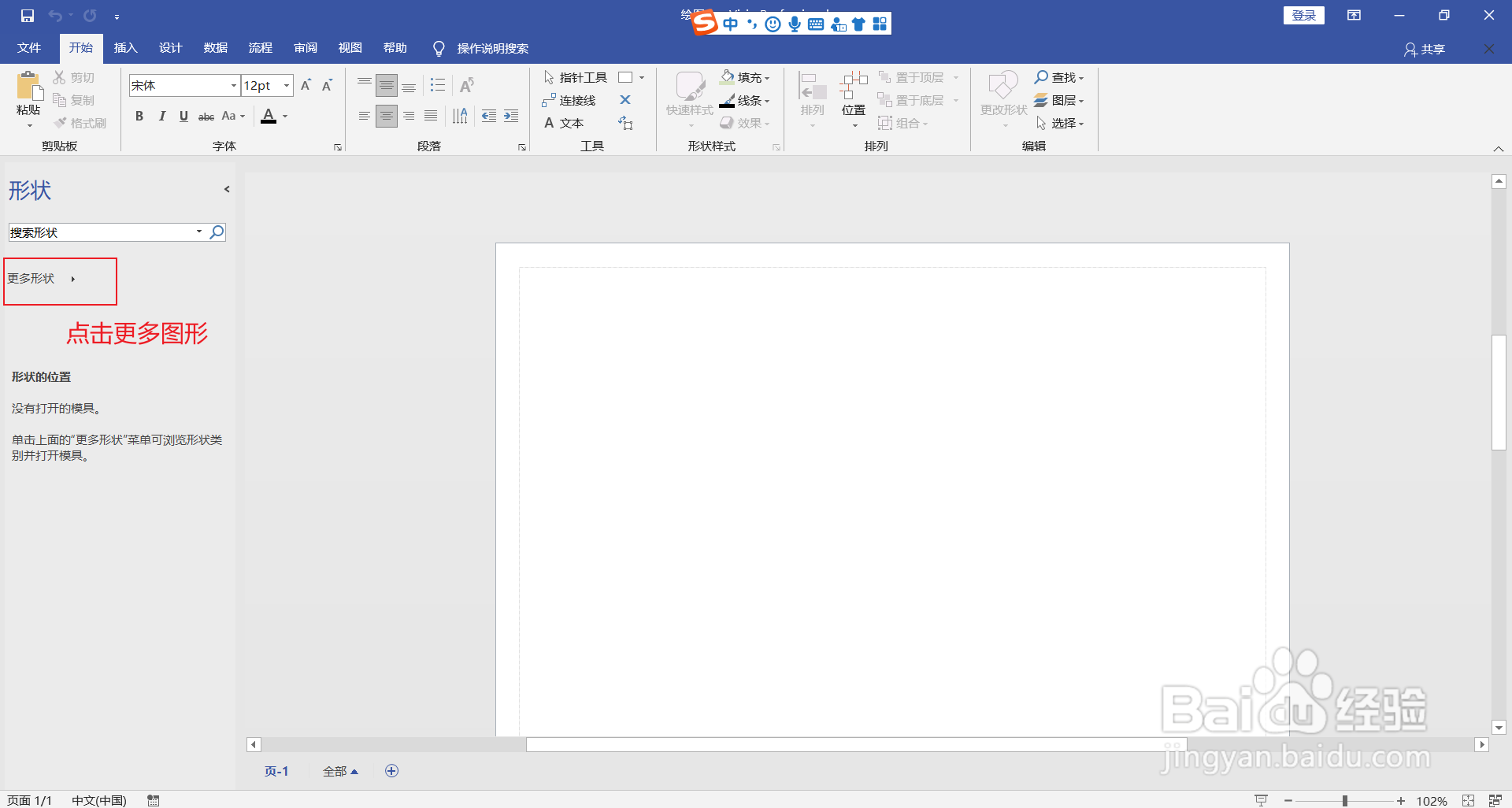Toggle align middle vertical alignment
The height and width of the screenshot is (808, 1512).
coord(387,85)
